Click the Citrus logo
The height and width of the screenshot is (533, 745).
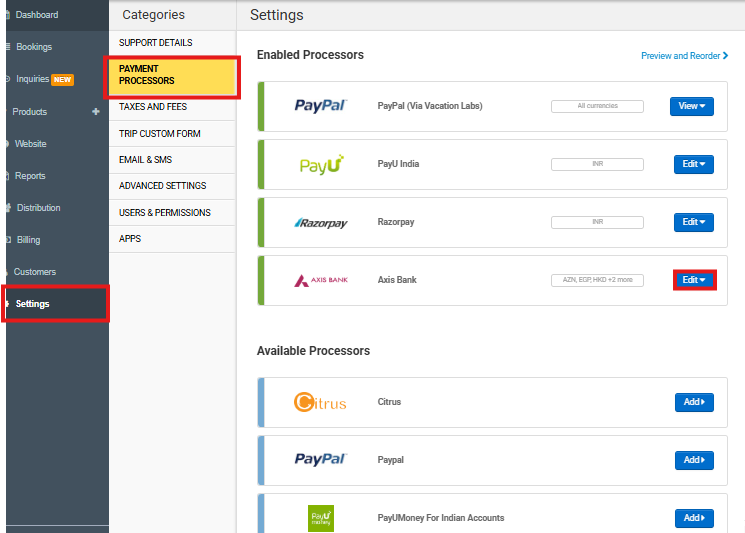tap(320, 402)
